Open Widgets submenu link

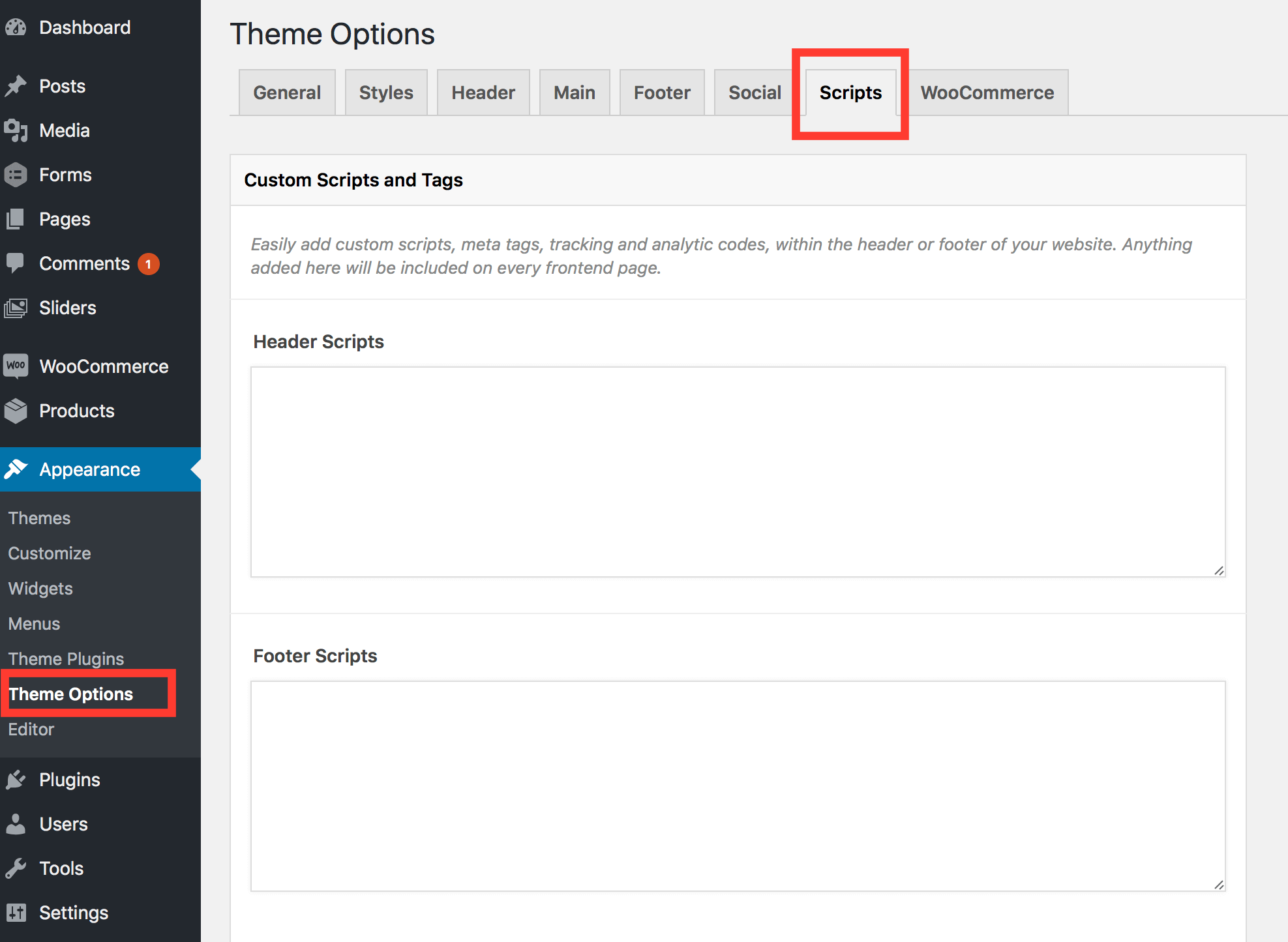40,589
